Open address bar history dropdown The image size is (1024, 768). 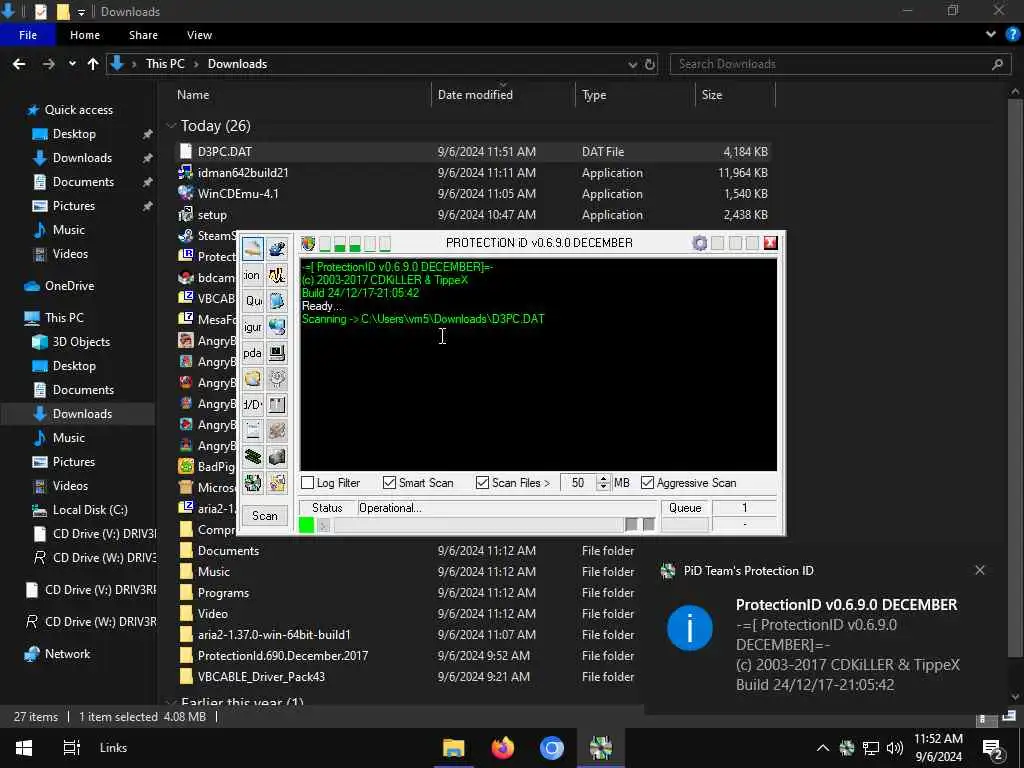click(632, 64)
